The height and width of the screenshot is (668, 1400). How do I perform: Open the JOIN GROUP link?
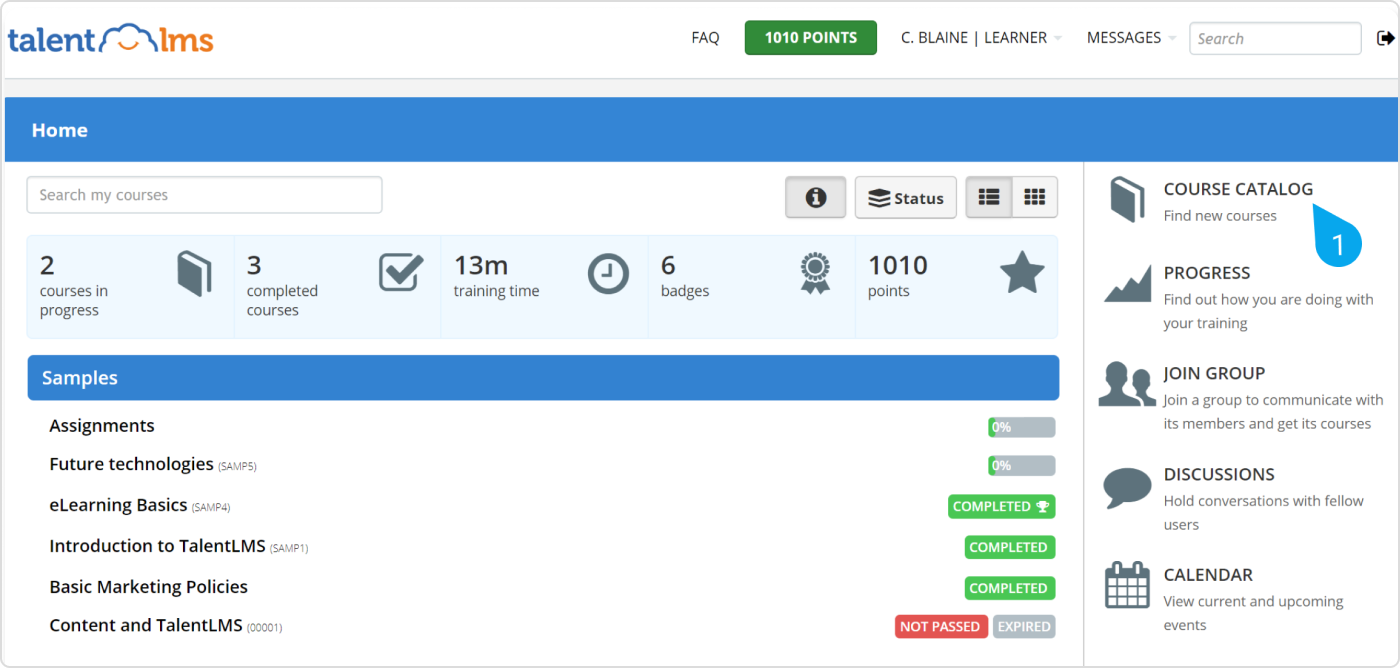tap(1214, 373)
